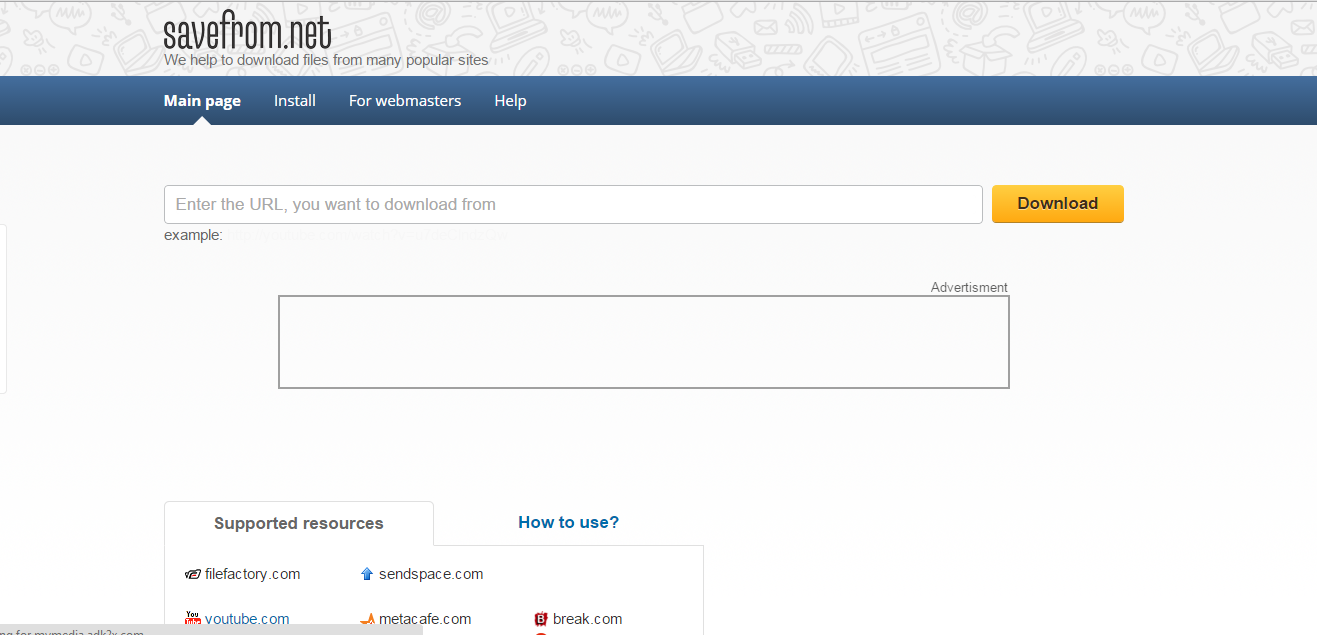This screenshot has width=1317, height=635.
Task: Click the savefrom.net logo
Action: pos(247,32)
